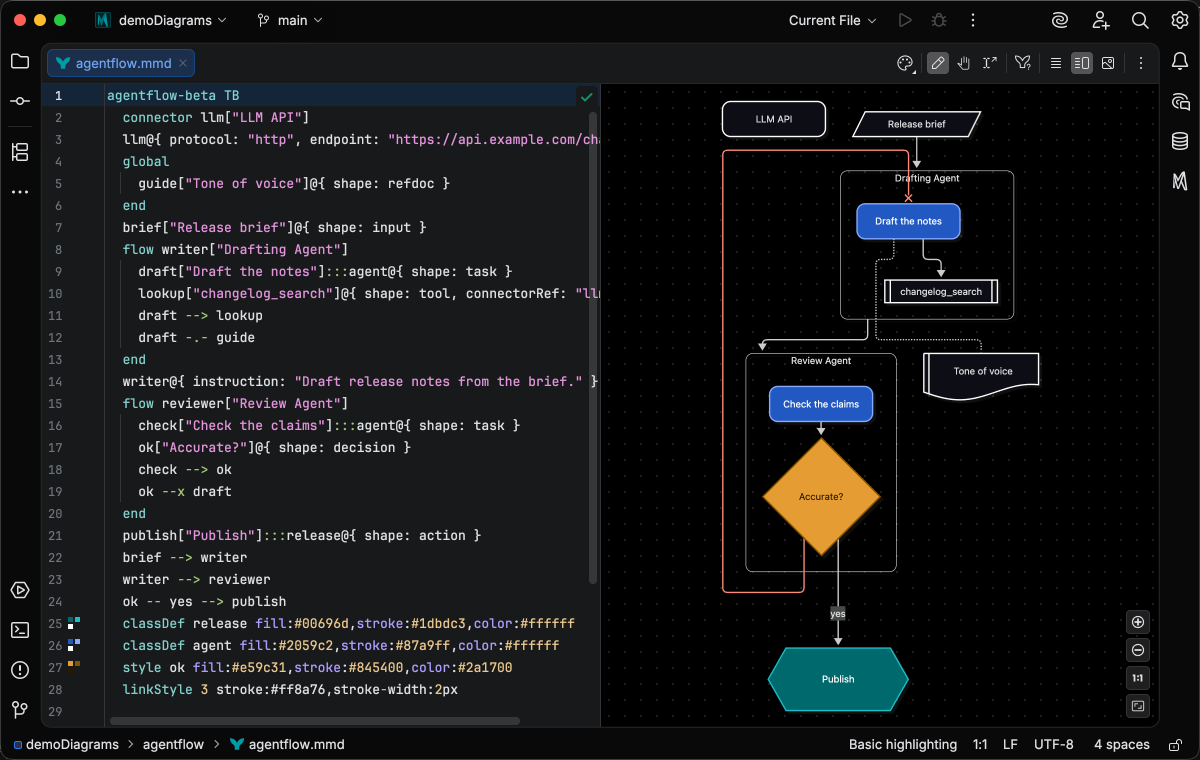
Task: Click the Debug bug icon
Action: (x=938, y=20)
